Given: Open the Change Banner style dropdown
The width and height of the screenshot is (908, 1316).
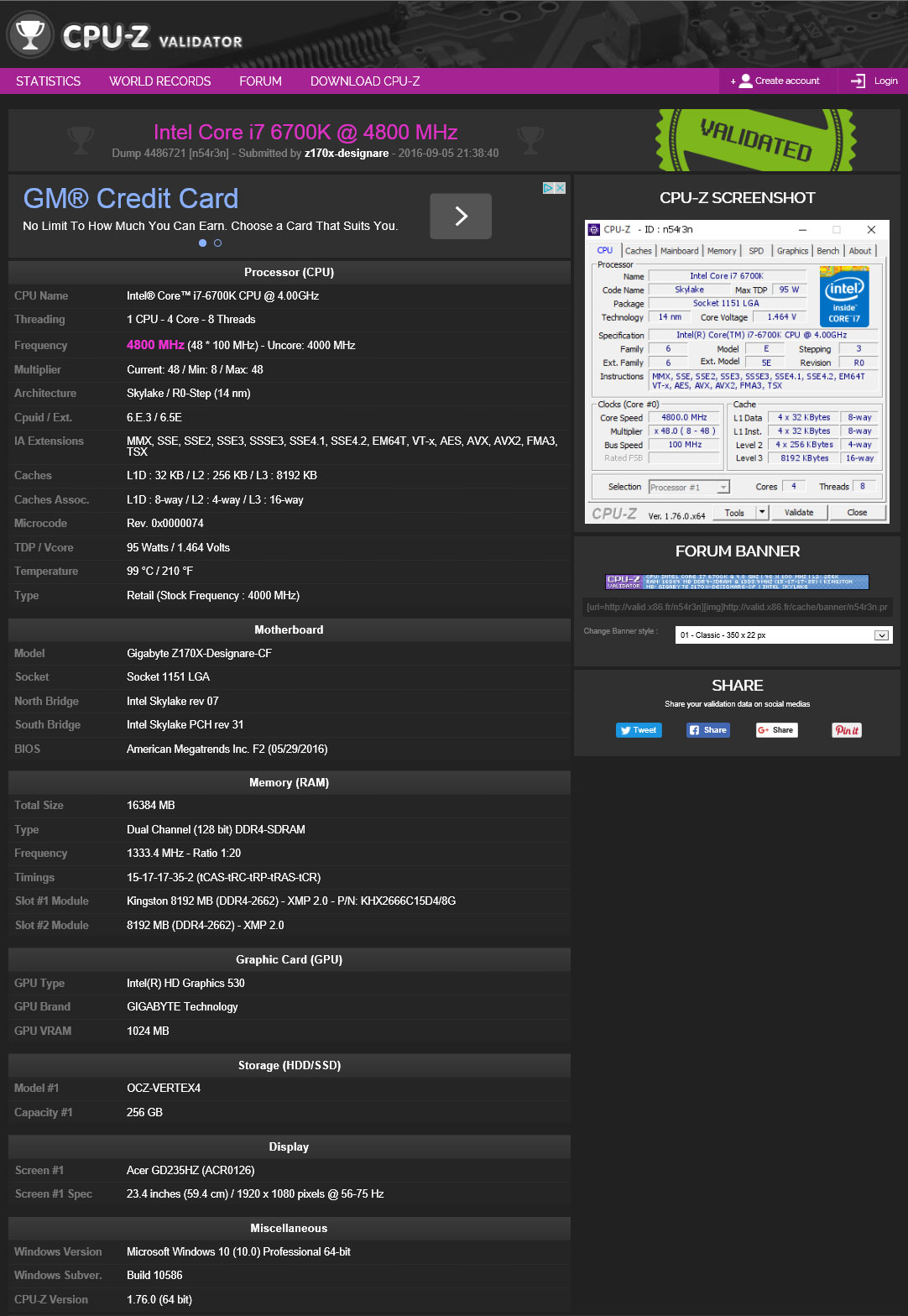Looking at the screenshot, I should pyautogui.click(x=783, y=635).
